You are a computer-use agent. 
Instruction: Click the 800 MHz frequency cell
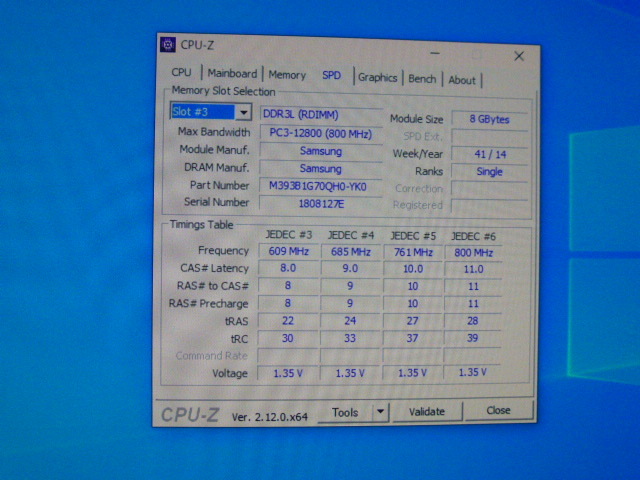coord(473,253)
